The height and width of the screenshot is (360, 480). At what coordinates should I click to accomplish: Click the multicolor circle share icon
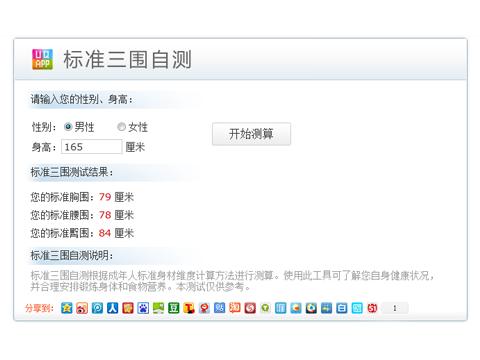311,308
